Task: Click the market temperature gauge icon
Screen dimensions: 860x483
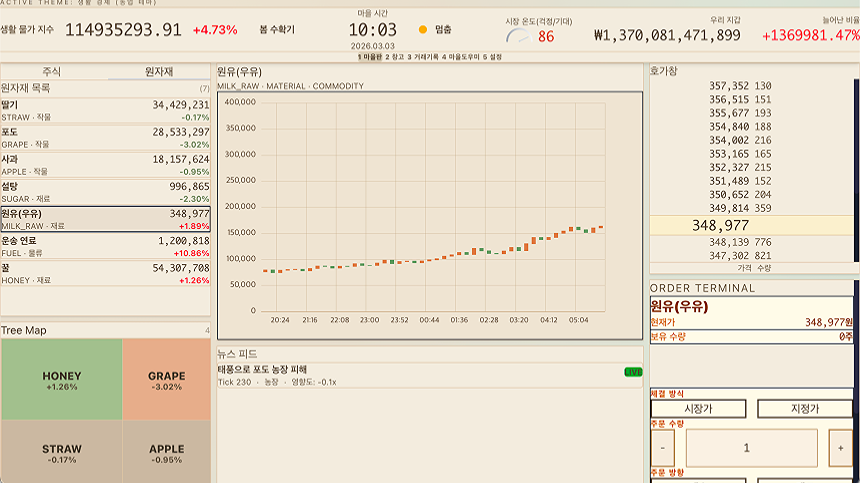Action: pos(518,36)
